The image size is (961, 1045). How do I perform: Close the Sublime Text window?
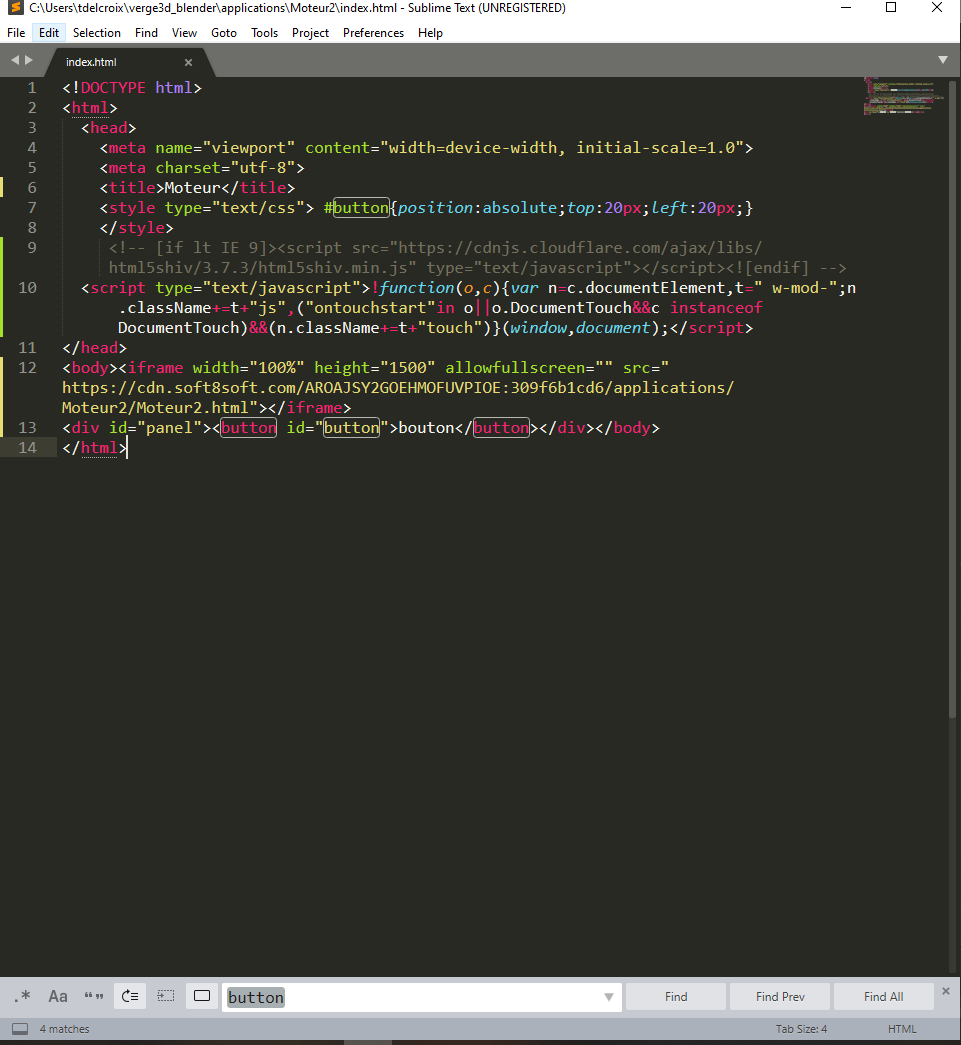point(937,8)
